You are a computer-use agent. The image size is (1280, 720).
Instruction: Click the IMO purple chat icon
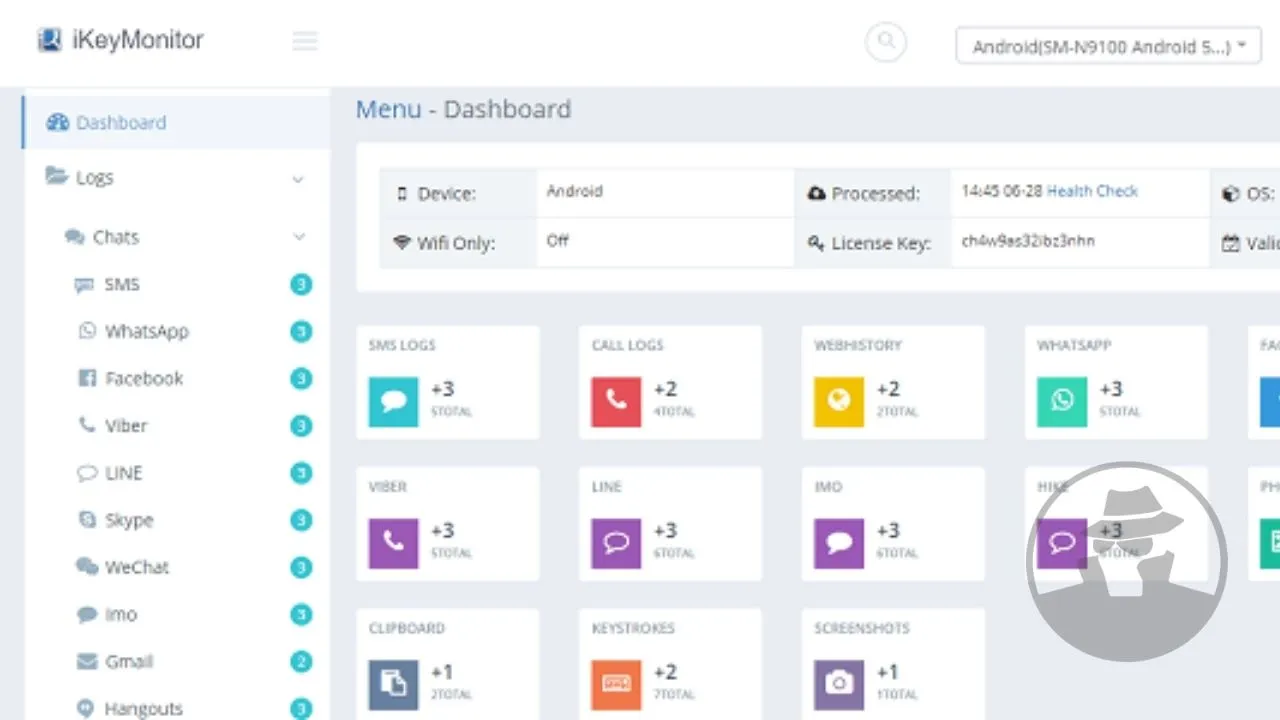[x=839, y=543]
